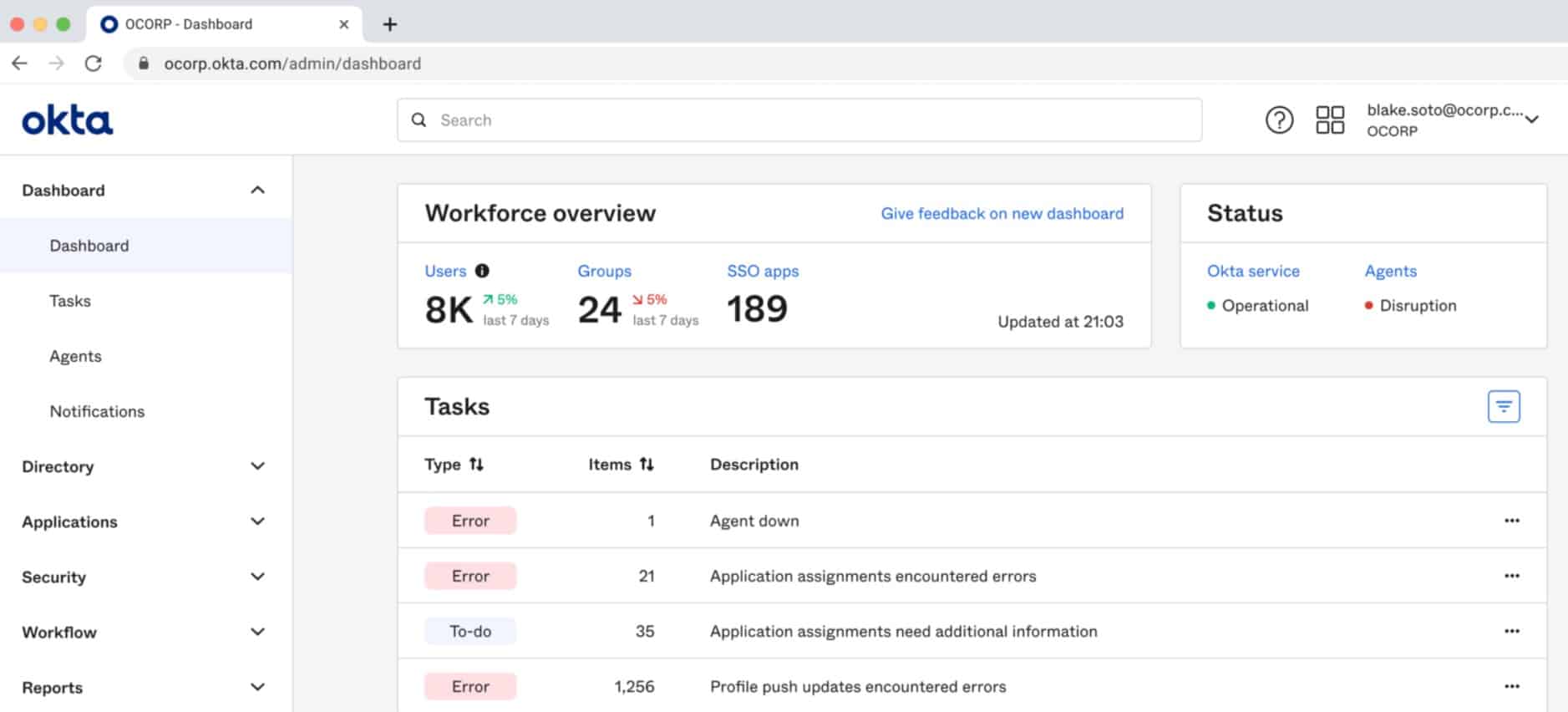
Task: Click 'Application assignments encountered errors' text
Action: coord(873,576)
